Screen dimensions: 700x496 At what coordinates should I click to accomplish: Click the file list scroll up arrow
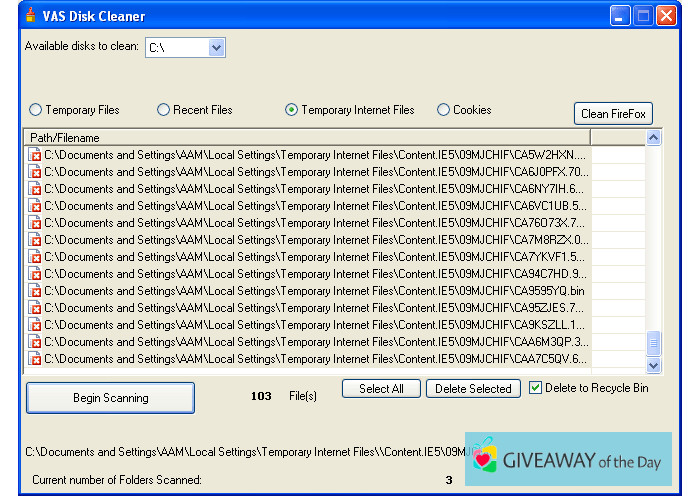[x=654, y=138]
